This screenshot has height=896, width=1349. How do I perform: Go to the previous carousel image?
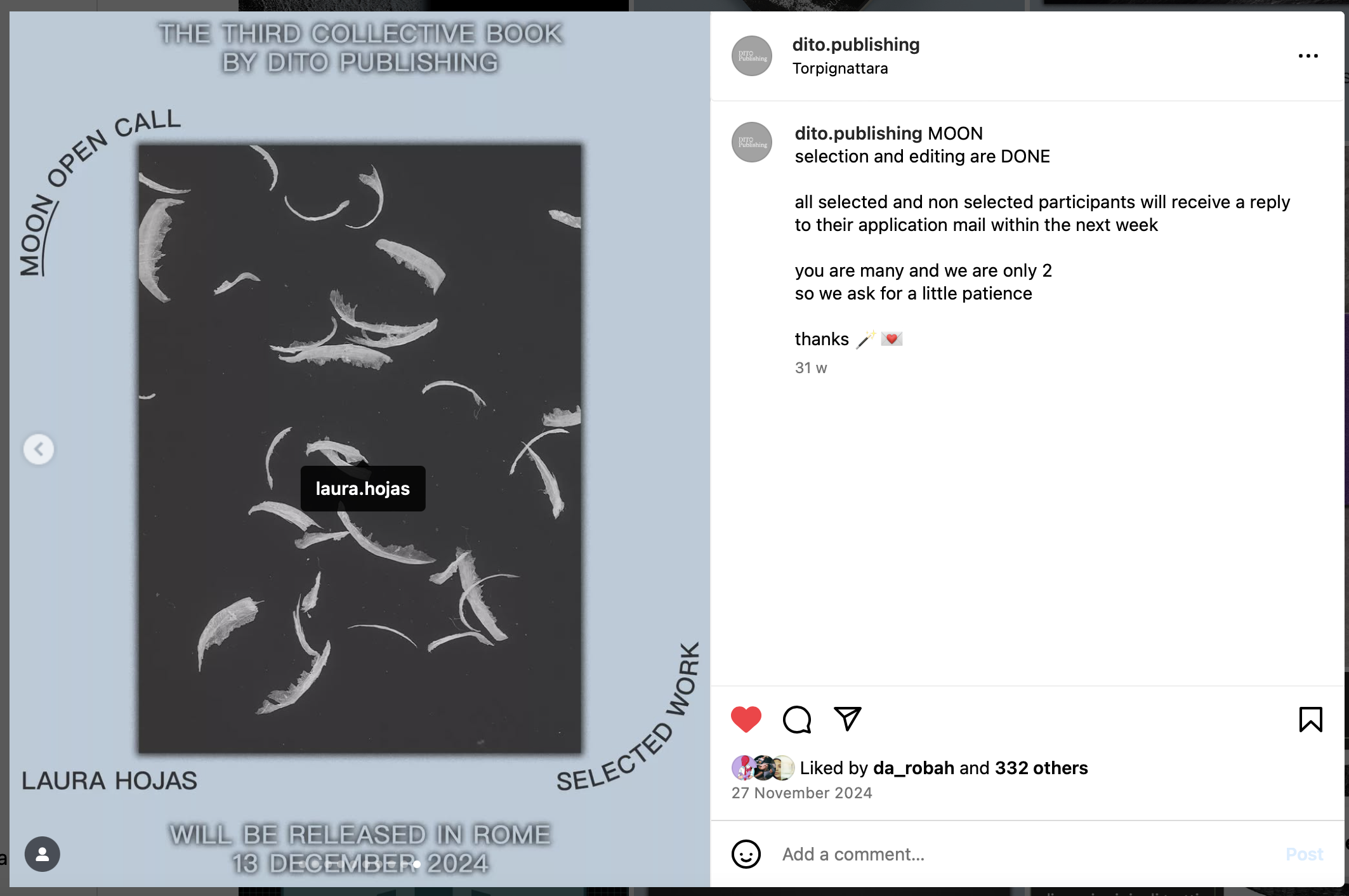pos(39,449)
